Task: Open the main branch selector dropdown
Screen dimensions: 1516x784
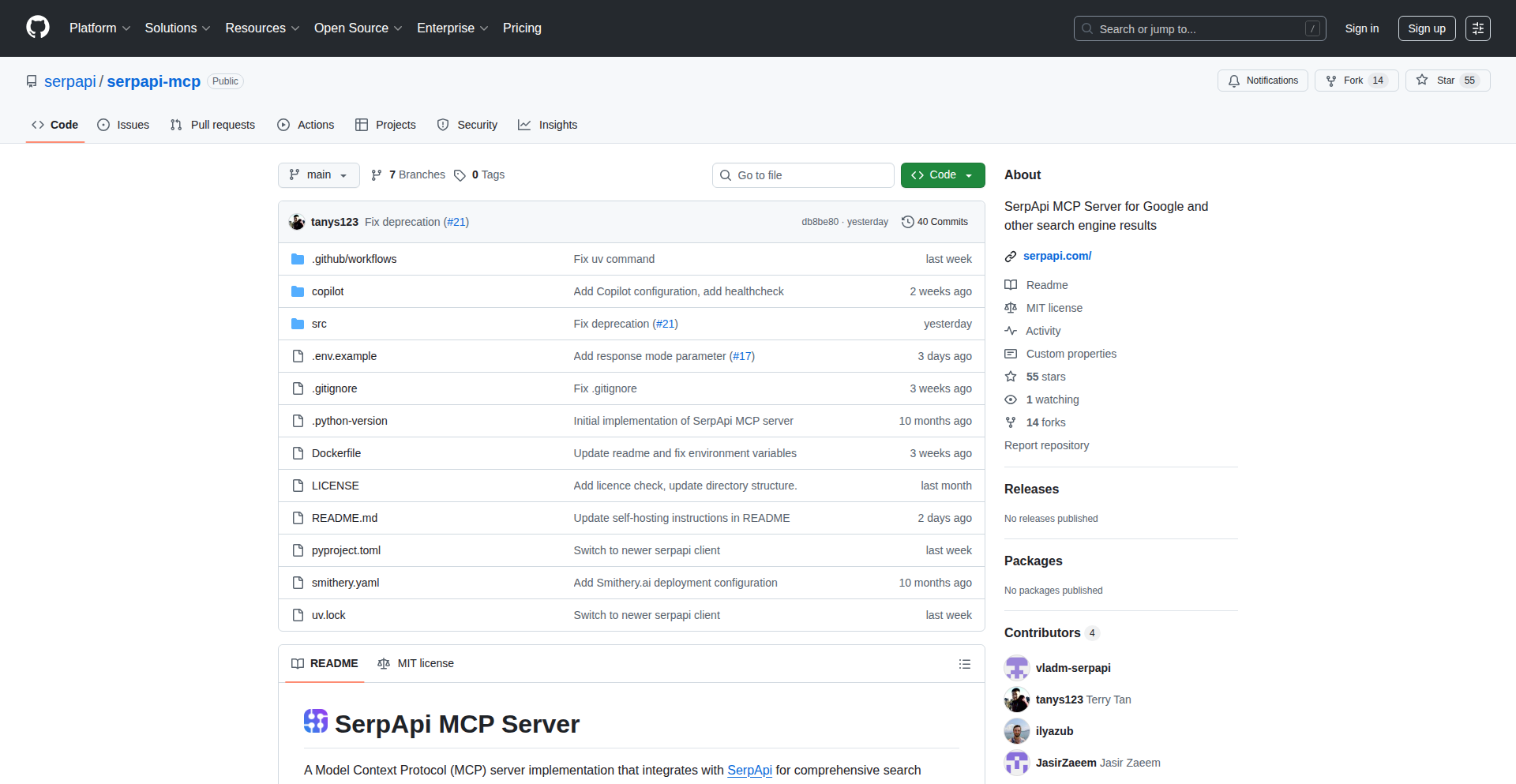Action: coord(318,174)
